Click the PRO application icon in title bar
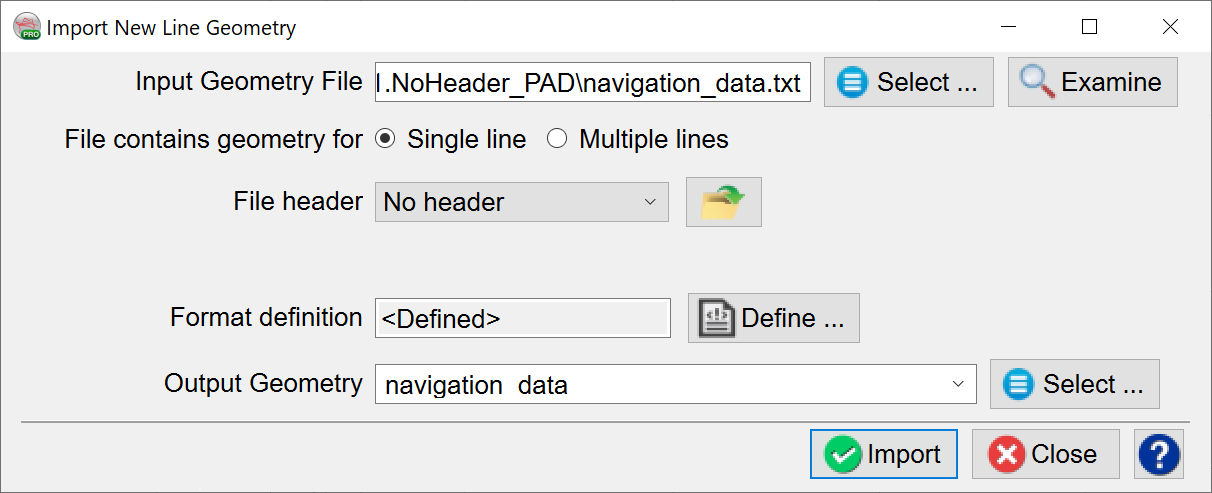Screen dimensions: 1212x493 pos(26,27)
